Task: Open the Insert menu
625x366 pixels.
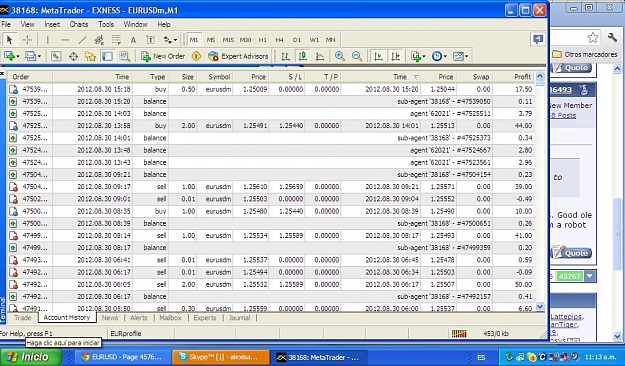Action: click(52, 24)
